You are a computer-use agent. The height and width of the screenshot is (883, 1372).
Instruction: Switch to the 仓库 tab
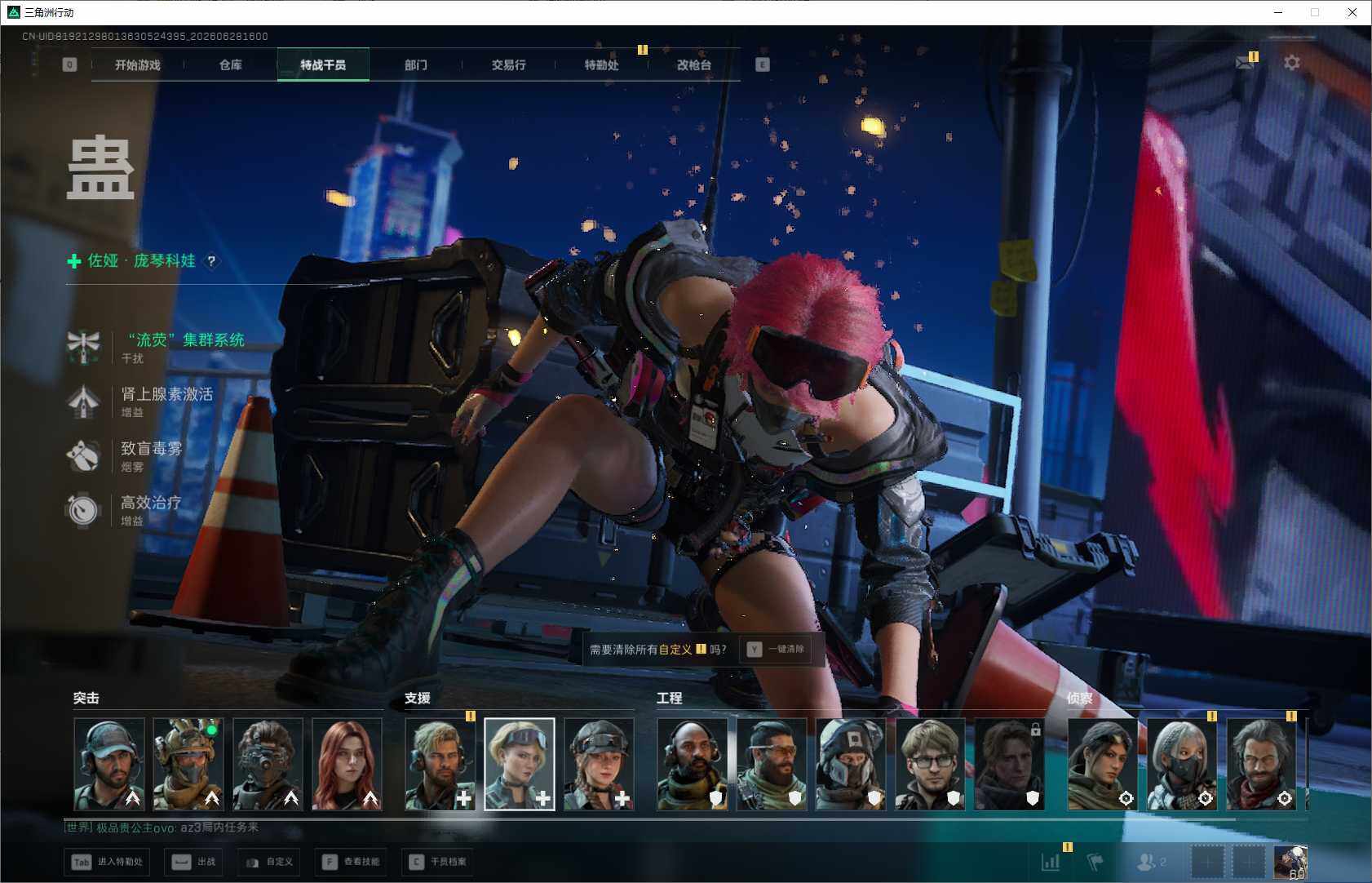[x=231, y=65]
